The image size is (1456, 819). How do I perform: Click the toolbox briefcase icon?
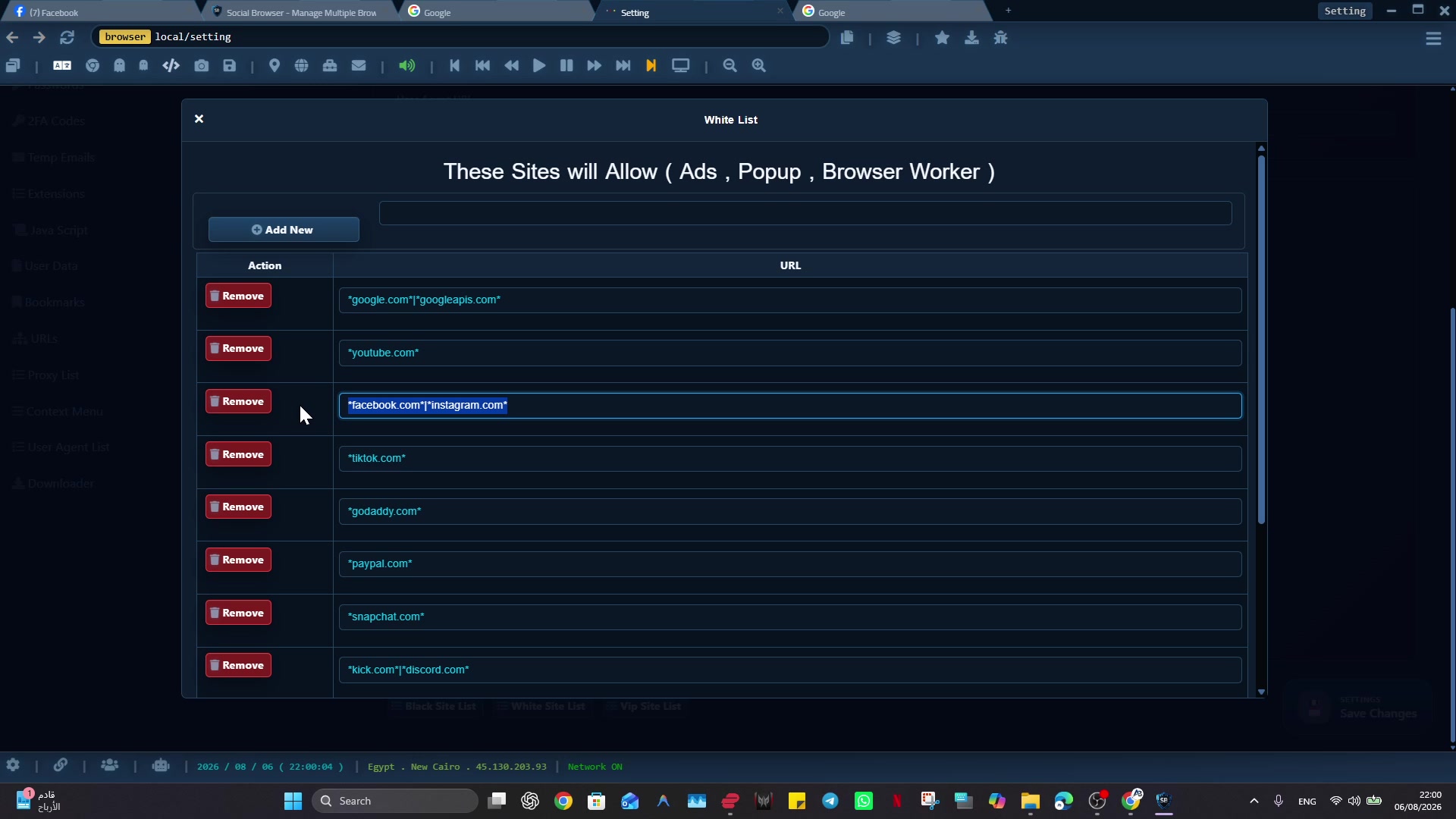pyautogui.click(x=330, y=66)
